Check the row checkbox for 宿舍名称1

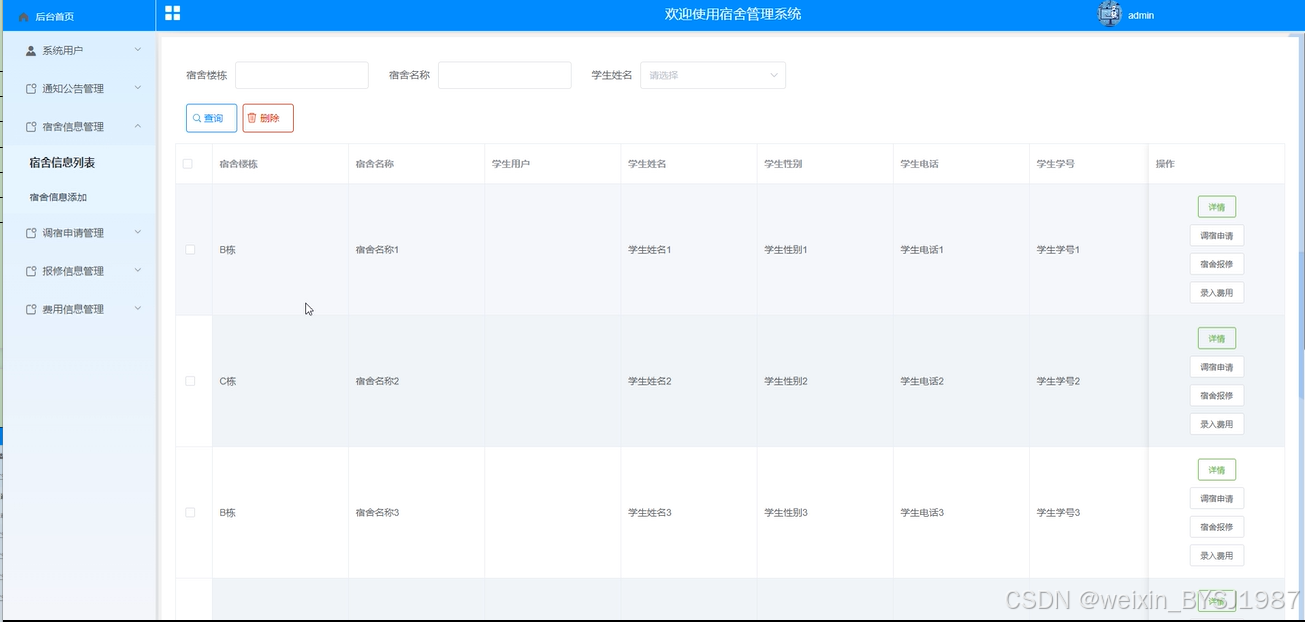190,250
